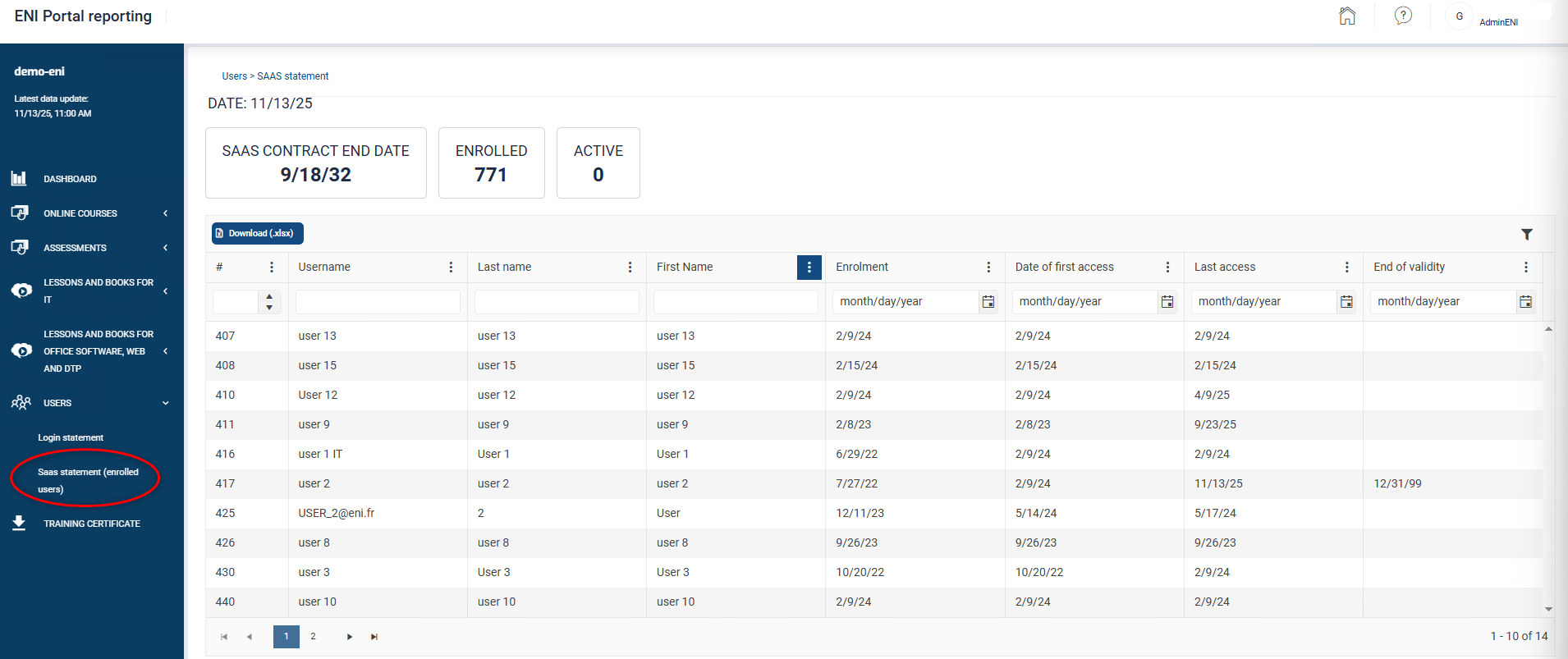
Task: Open the Username column menu dots
Action: [451, 267]
